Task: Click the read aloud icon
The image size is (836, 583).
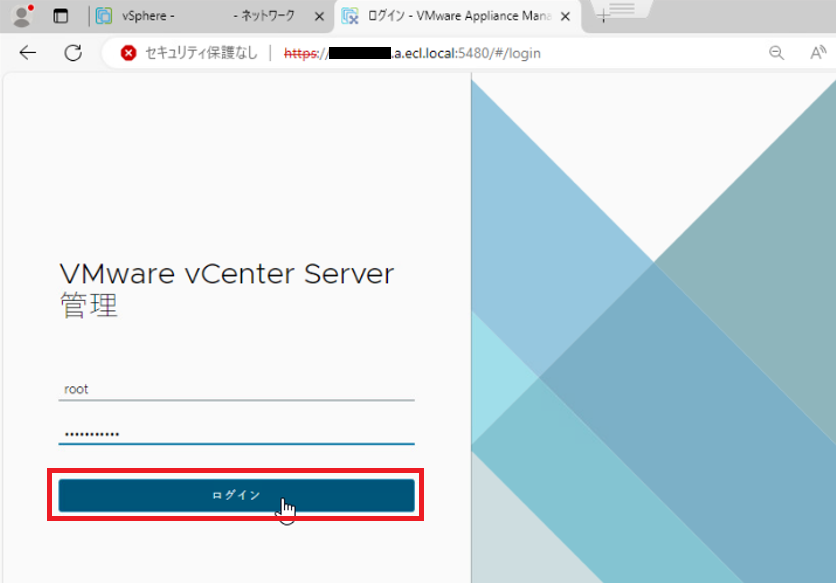Action: click(x=818, y=53)
